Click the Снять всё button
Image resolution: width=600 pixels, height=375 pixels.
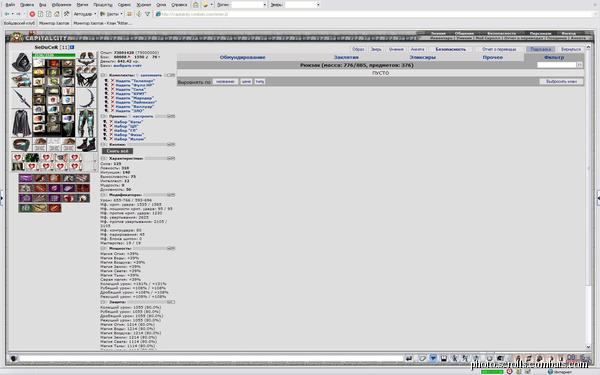point(117,151)
